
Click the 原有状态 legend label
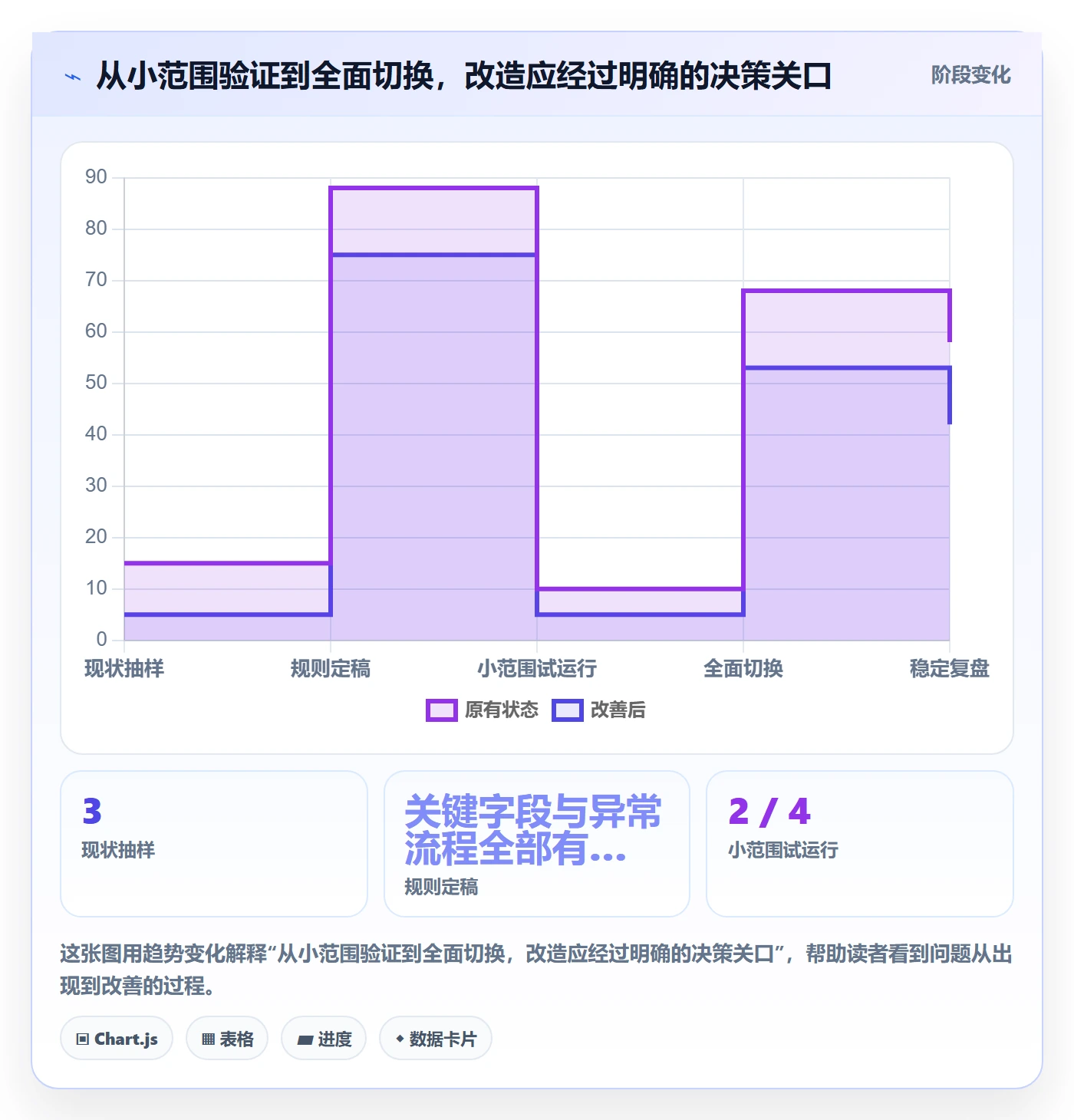pyautogui.click(x=502, y=710)
